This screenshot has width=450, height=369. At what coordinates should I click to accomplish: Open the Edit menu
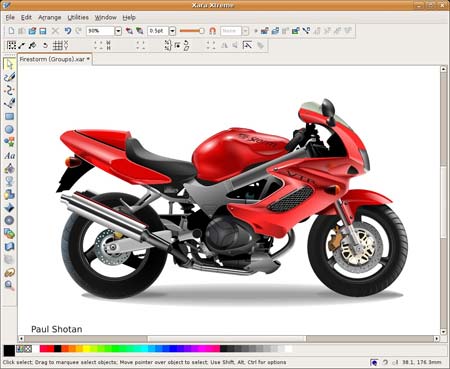[x=26, y=17]
